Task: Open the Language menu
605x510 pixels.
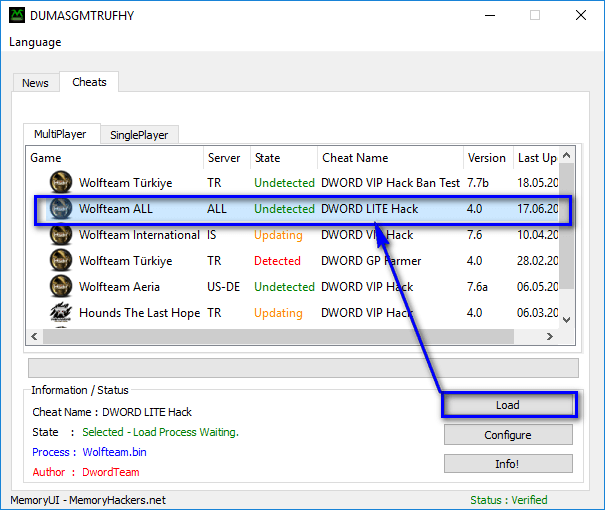Action: 35,42
